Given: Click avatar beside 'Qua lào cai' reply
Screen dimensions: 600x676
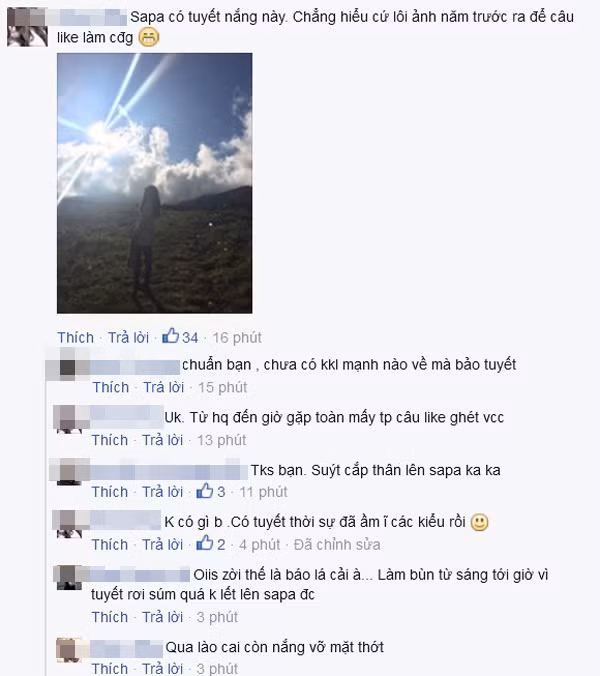Looking at the screenshot, I should point(69,650).
